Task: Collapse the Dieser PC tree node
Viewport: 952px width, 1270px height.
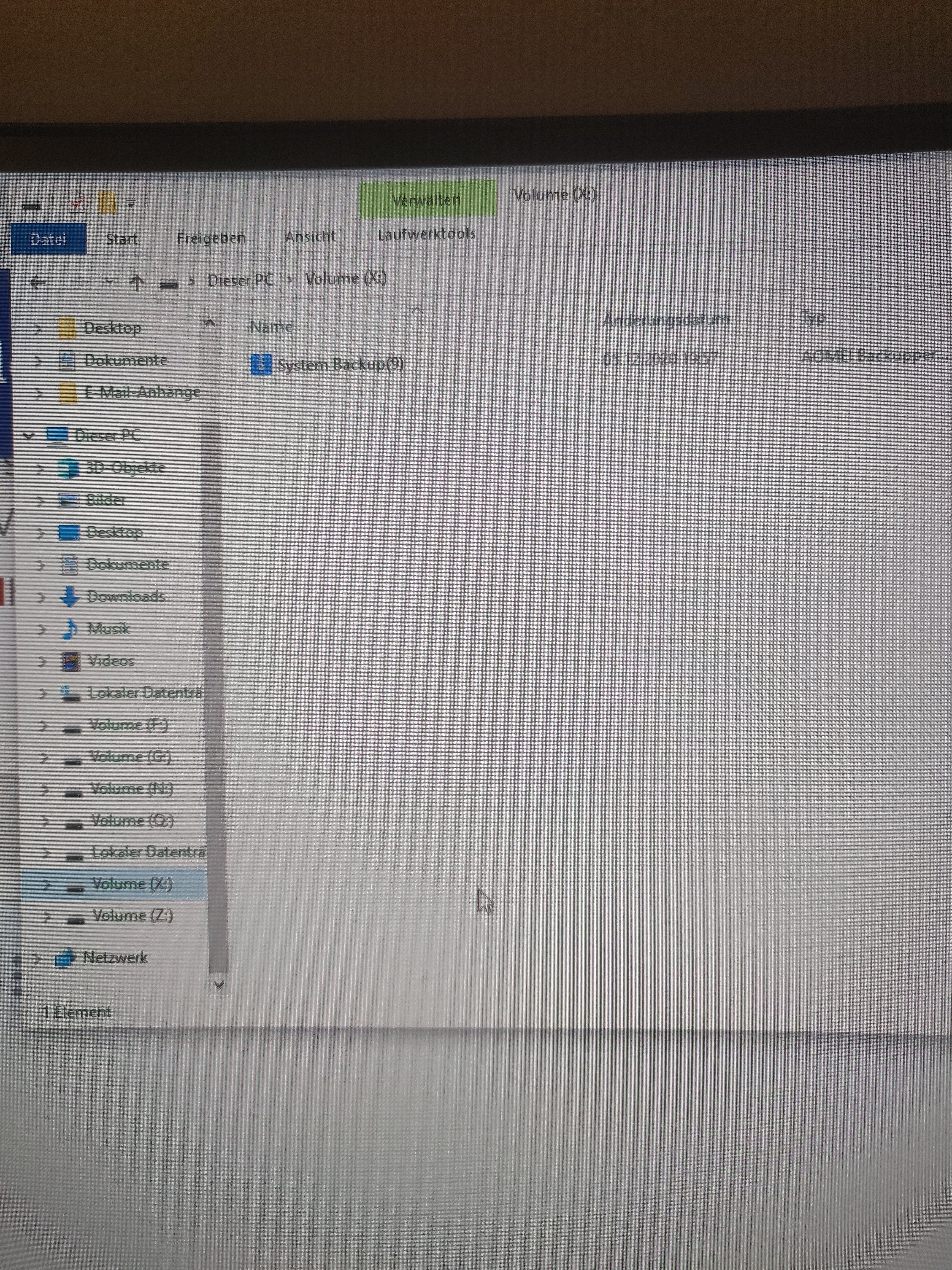Action: (x=29, y=436)
